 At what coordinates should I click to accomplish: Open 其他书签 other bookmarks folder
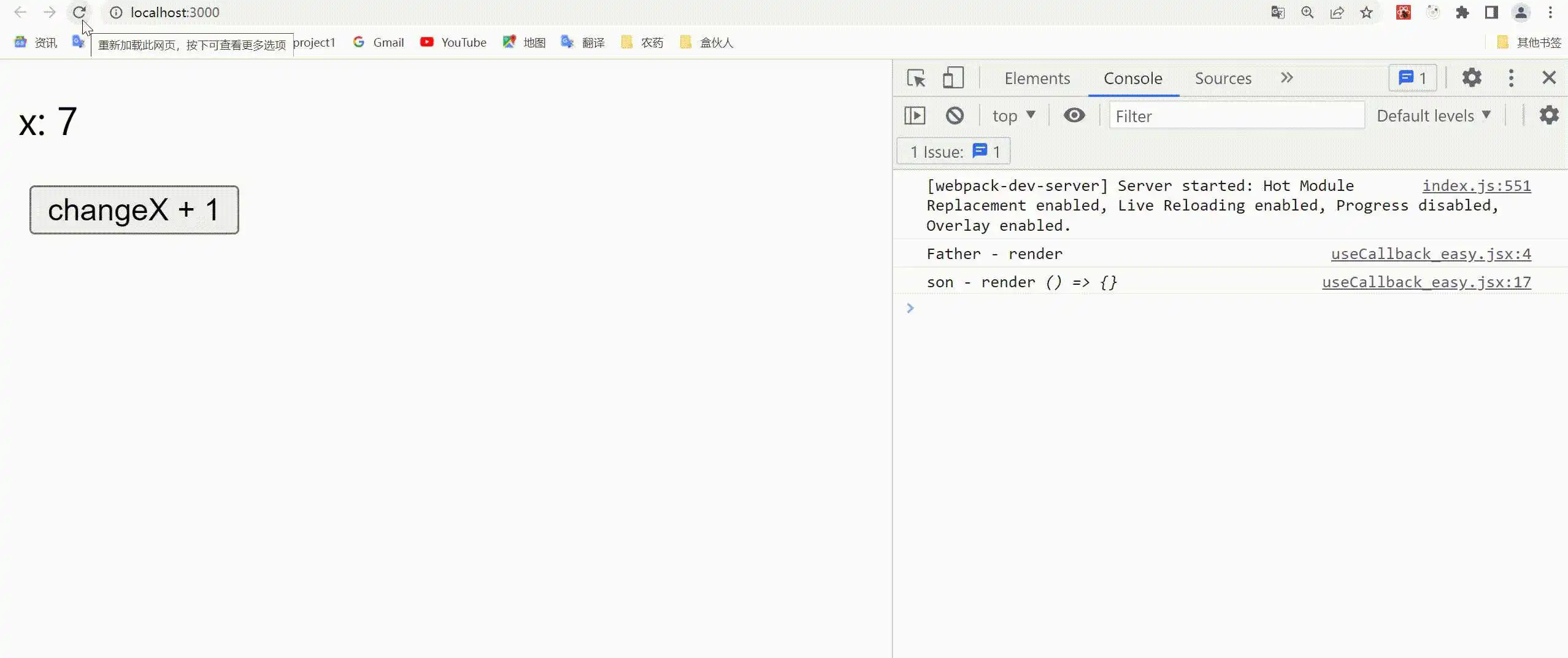1529,42
